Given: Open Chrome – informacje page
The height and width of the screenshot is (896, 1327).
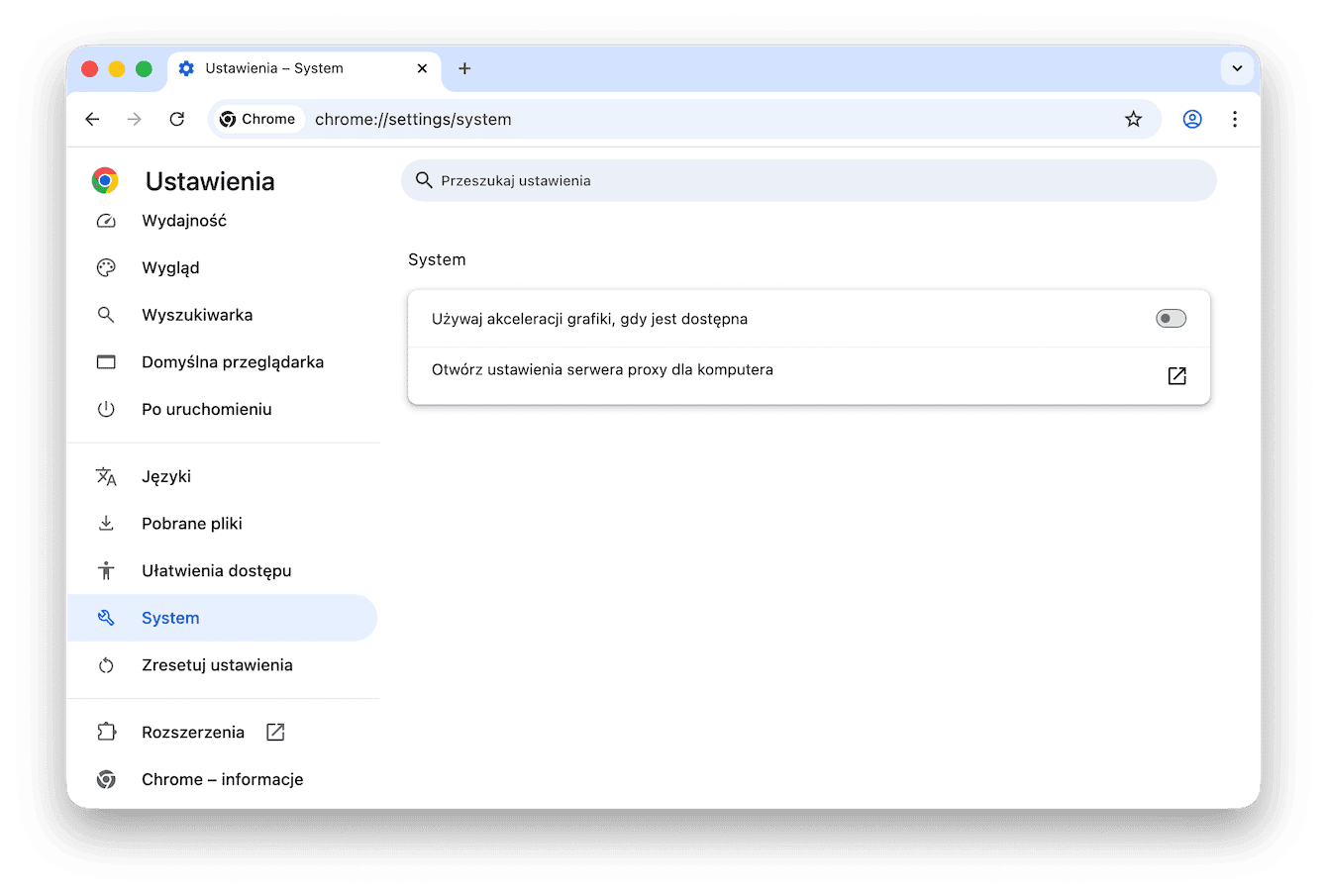Looking at the screenshot, I should coord(223,779).
